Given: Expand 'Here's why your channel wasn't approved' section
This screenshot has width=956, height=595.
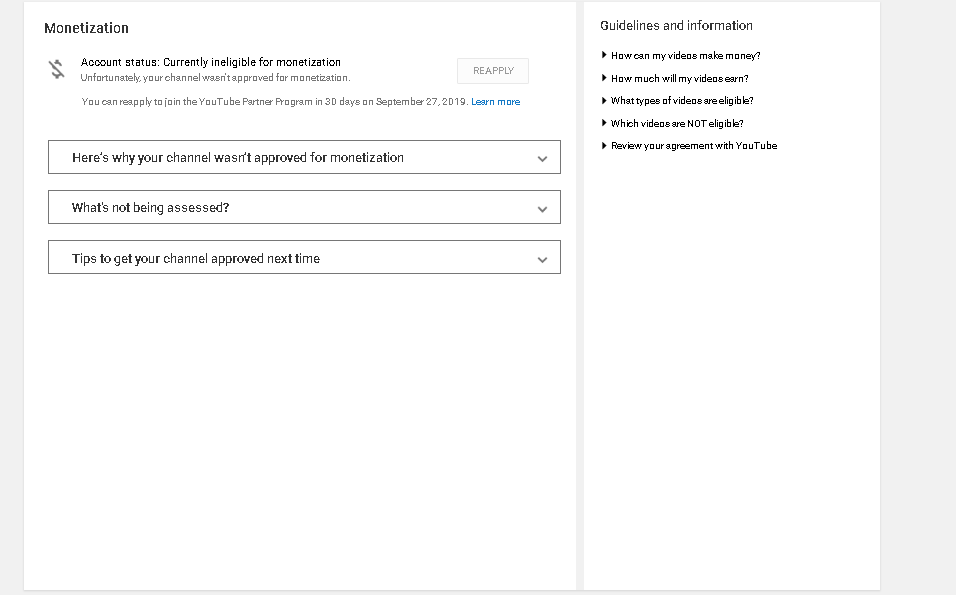Looking at the screenshot, I should pyautogui.click(x=304, y=157).
